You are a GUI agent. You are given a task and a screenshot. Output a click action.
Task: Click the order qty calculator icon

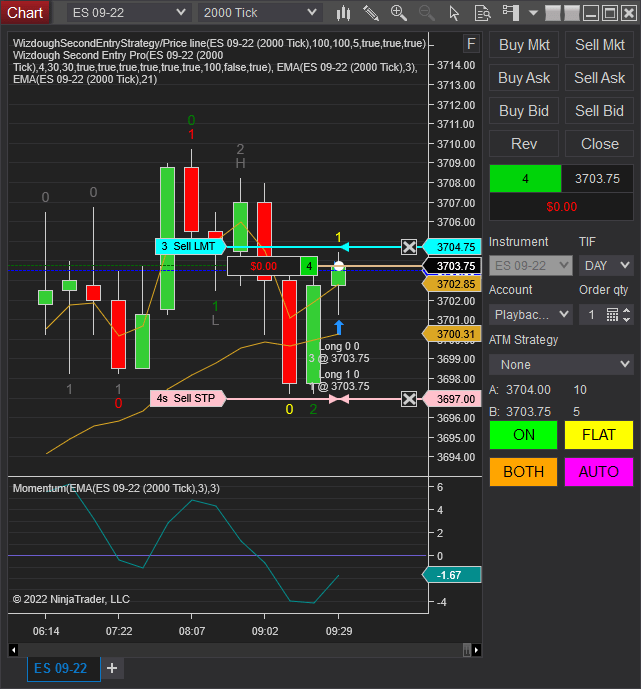[x=612, y=315]
